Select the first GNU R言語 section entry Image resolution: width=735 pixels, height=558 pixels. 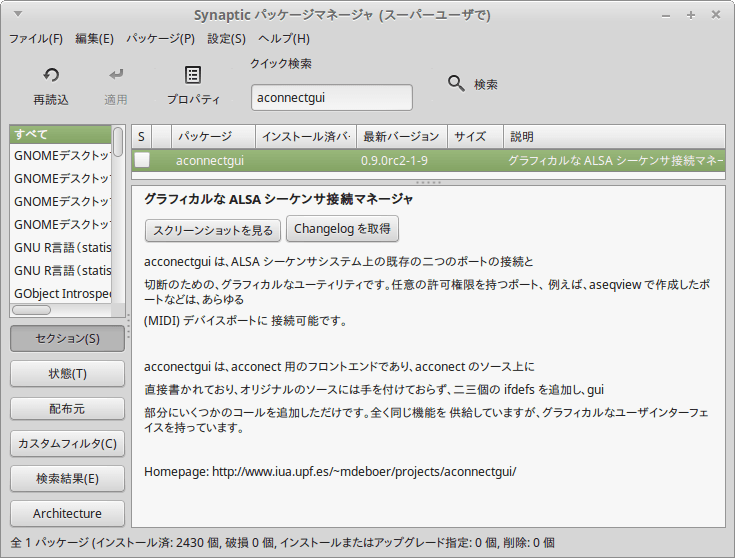point(60,248)
